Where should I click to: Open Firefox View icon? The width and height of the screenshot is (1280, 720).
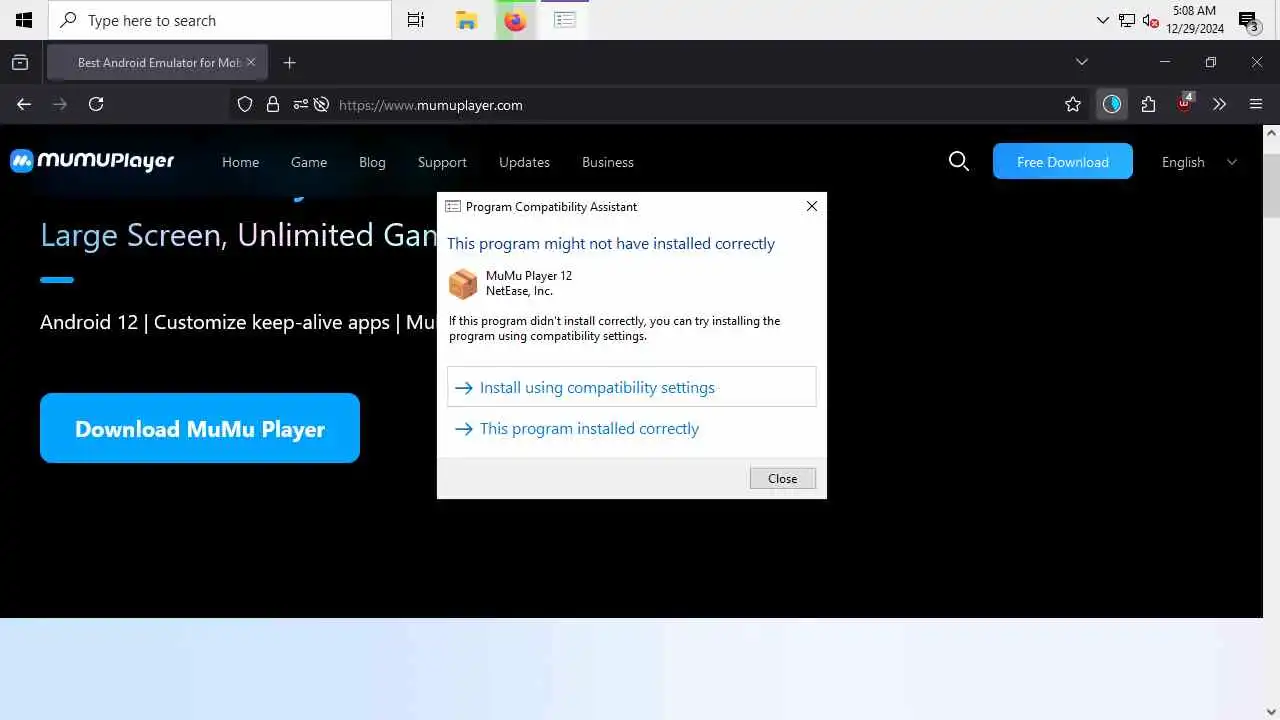click(20, 62)
